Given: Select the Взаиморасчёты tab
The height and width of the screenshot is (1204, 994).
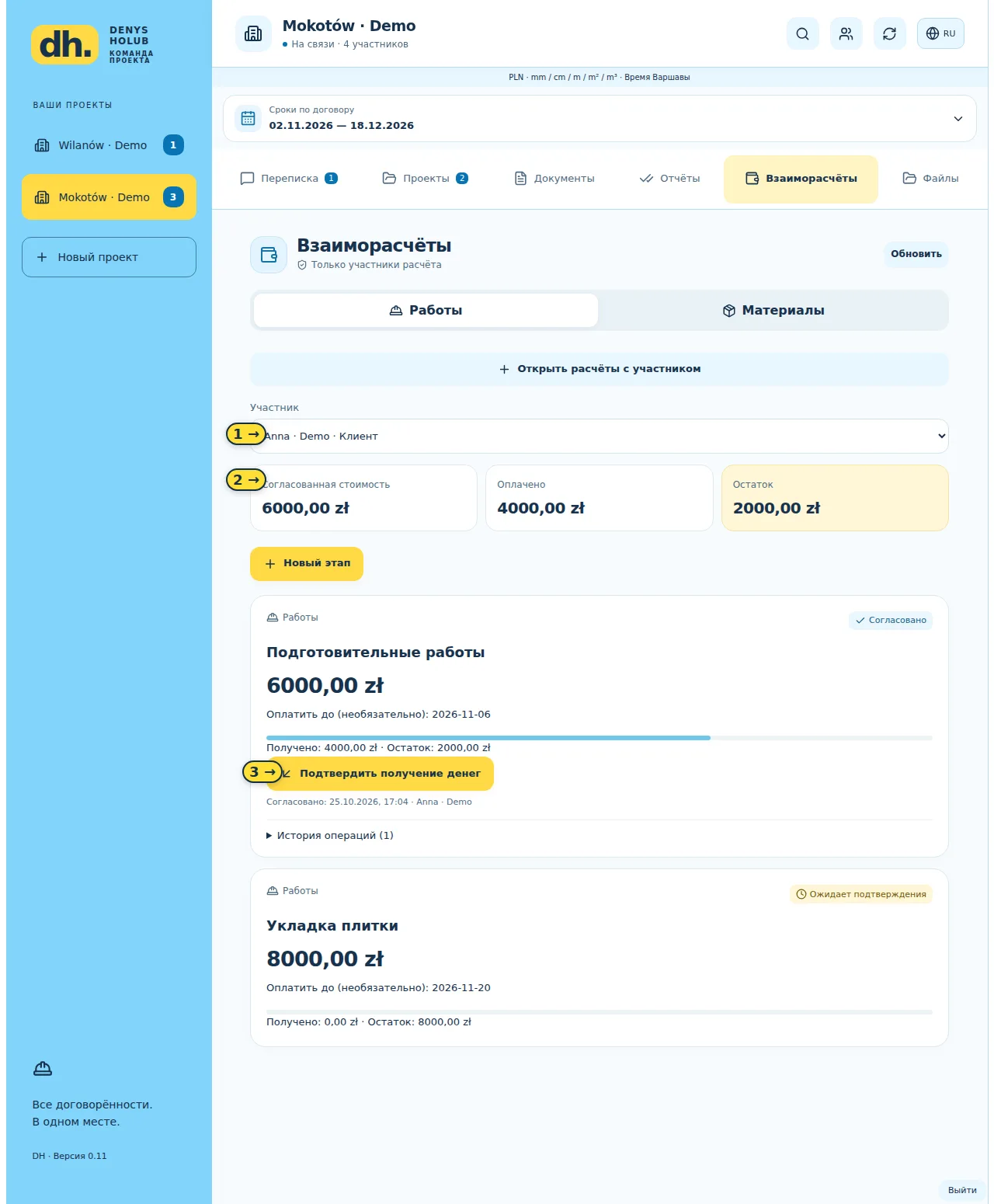Looking at the screenshot, I should 801,179.
